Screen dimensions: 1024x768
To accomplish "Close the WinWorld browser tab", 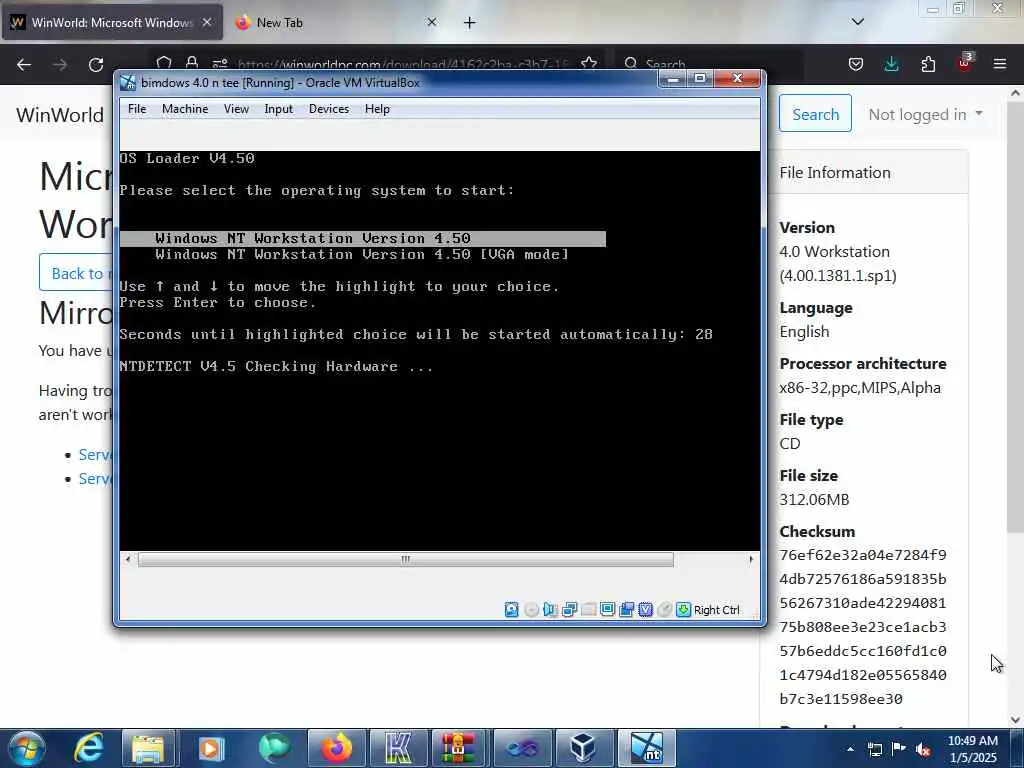I will click(x=206, y=22).
